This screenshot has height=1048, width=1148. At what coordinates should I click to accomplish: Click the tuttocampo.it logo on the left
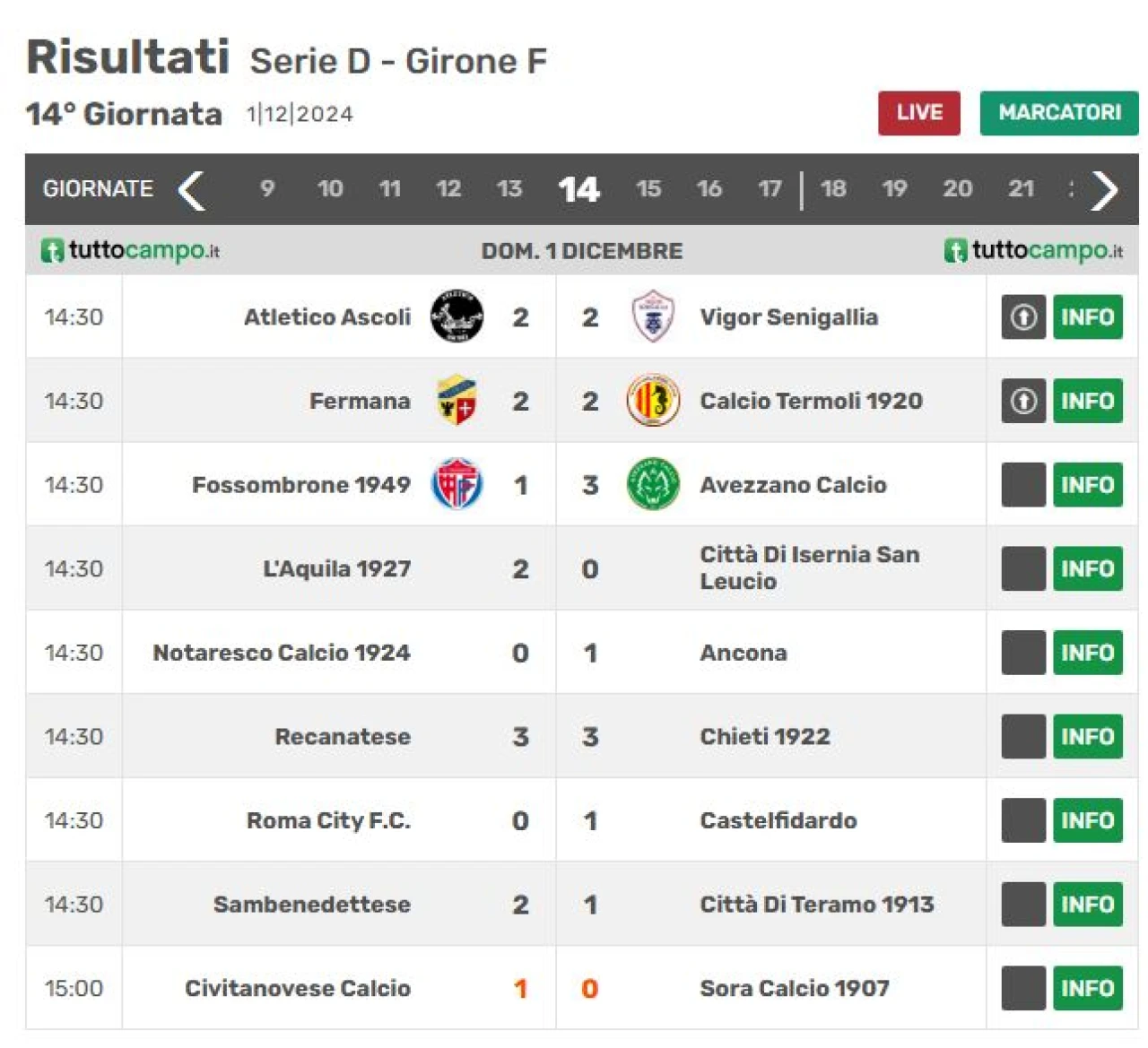(131, 250)
